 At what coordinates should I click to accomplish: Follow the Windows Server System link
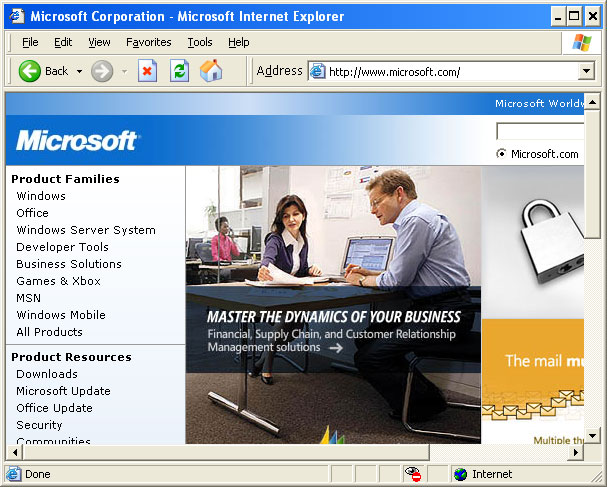coord(86,230)
